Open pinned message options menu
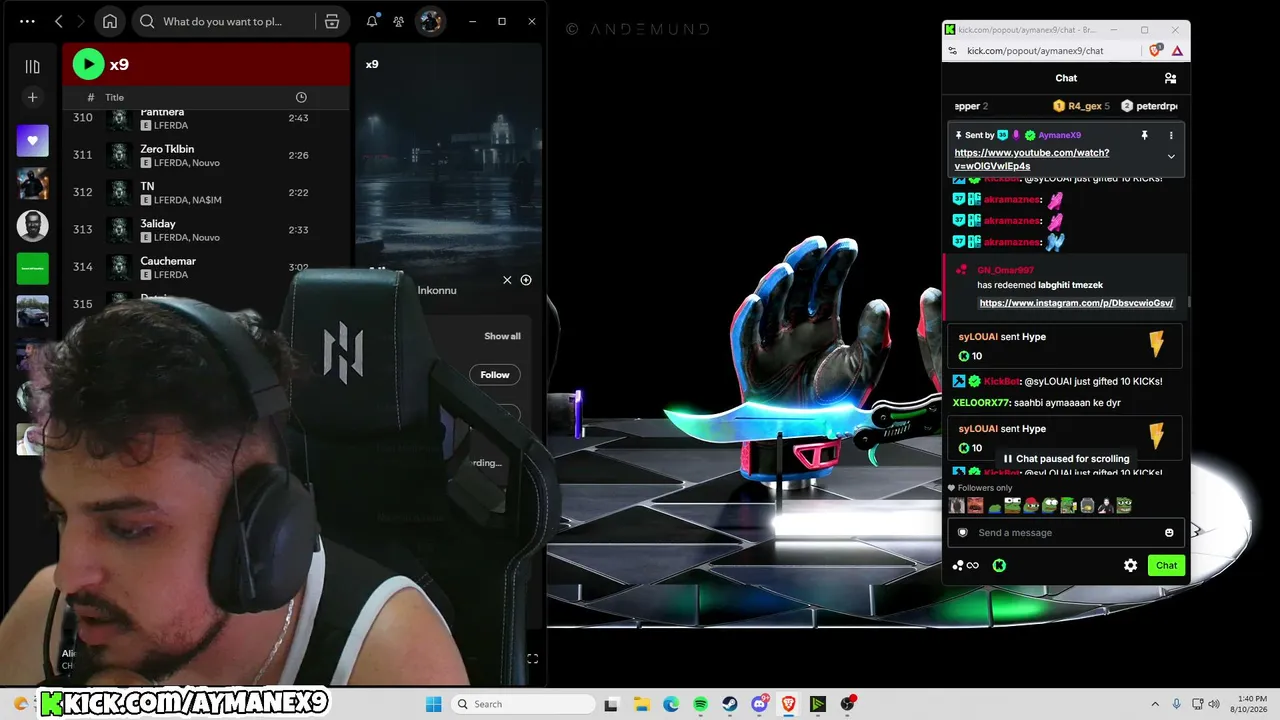The image size is (1280, 720). [1171, 135]
